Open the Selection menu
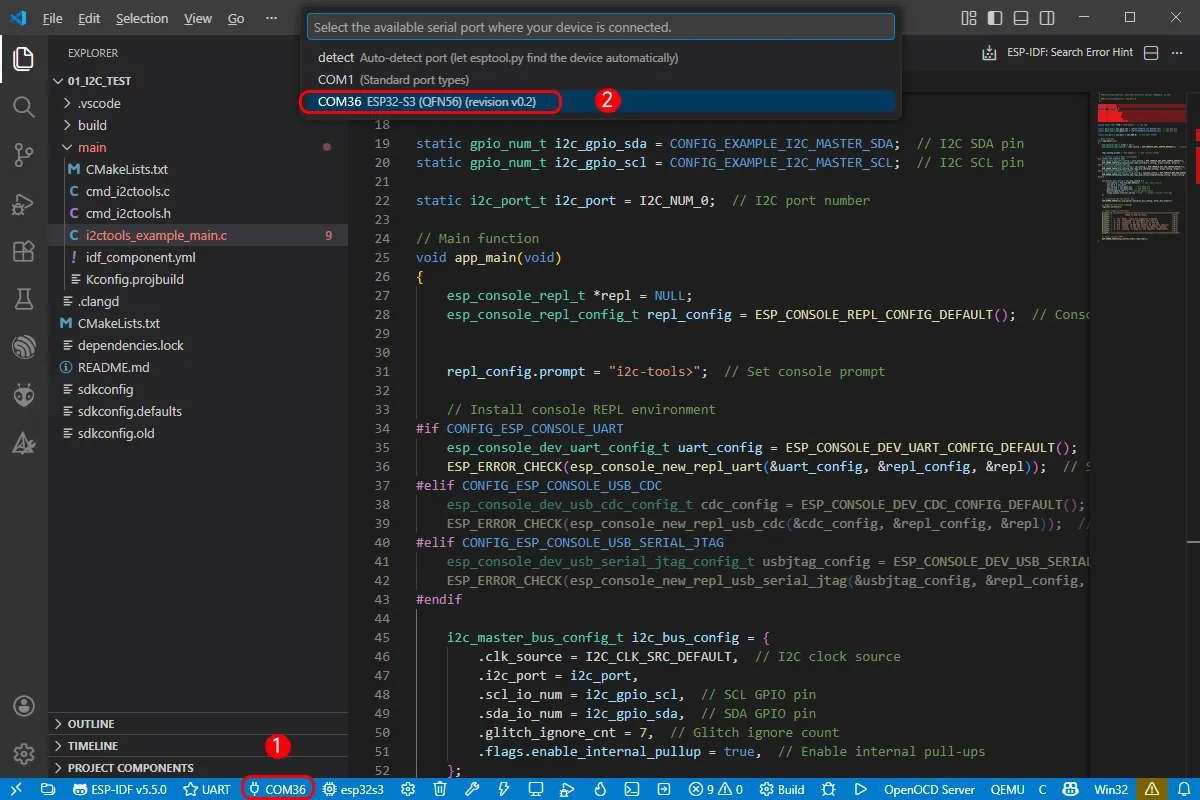Image resolution: width=1200 pixels, height=800 pixels. coord(142,18)
